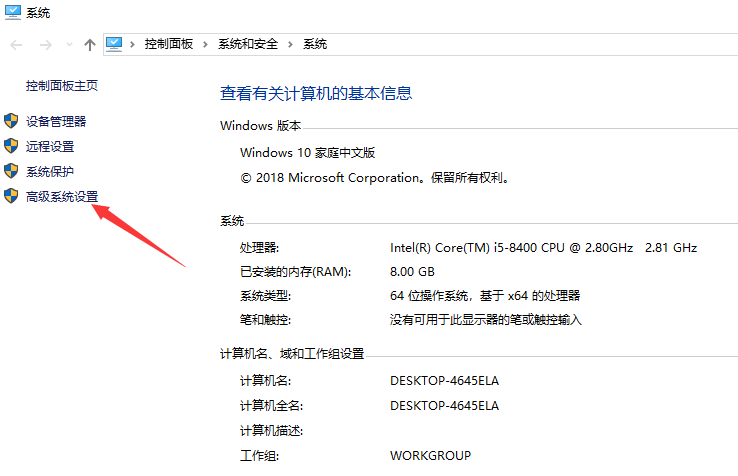This screenshot has height=476, width=738.
Task: Select 系统 breadcrumb in address bar
Action: pos(315,44)
